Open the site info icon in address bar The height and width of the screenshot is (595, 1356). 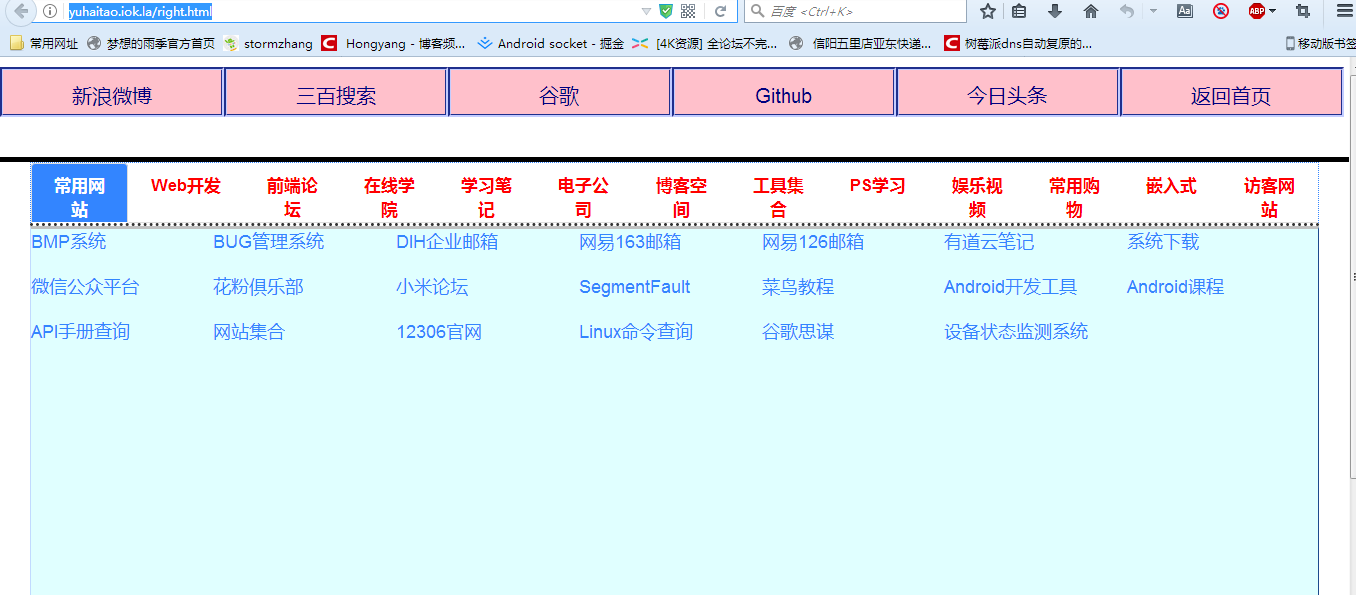click(x=49, y=11)
